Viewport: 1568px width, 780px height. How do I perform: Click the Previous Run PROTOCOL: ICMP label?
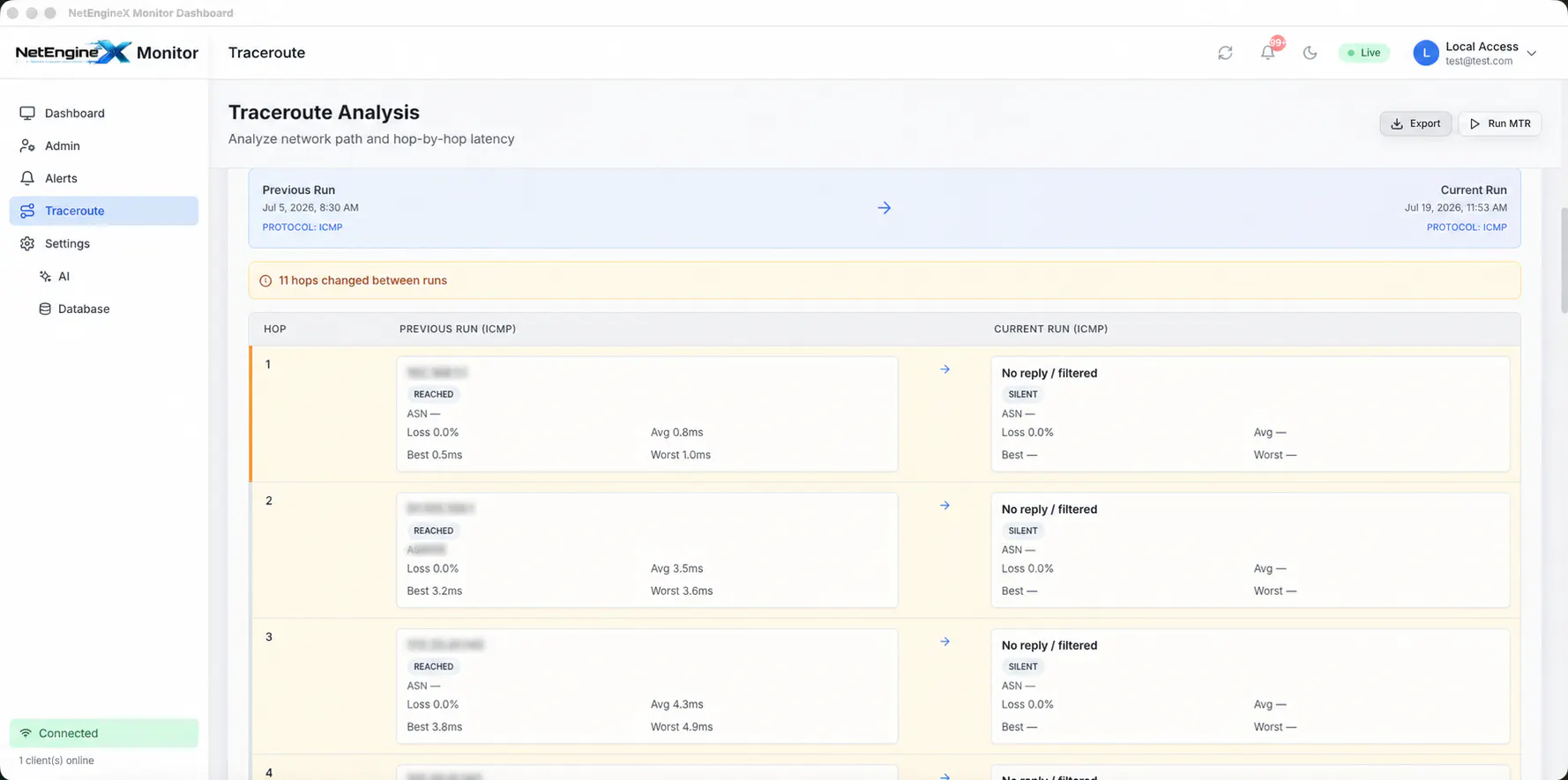coord(302,227)
